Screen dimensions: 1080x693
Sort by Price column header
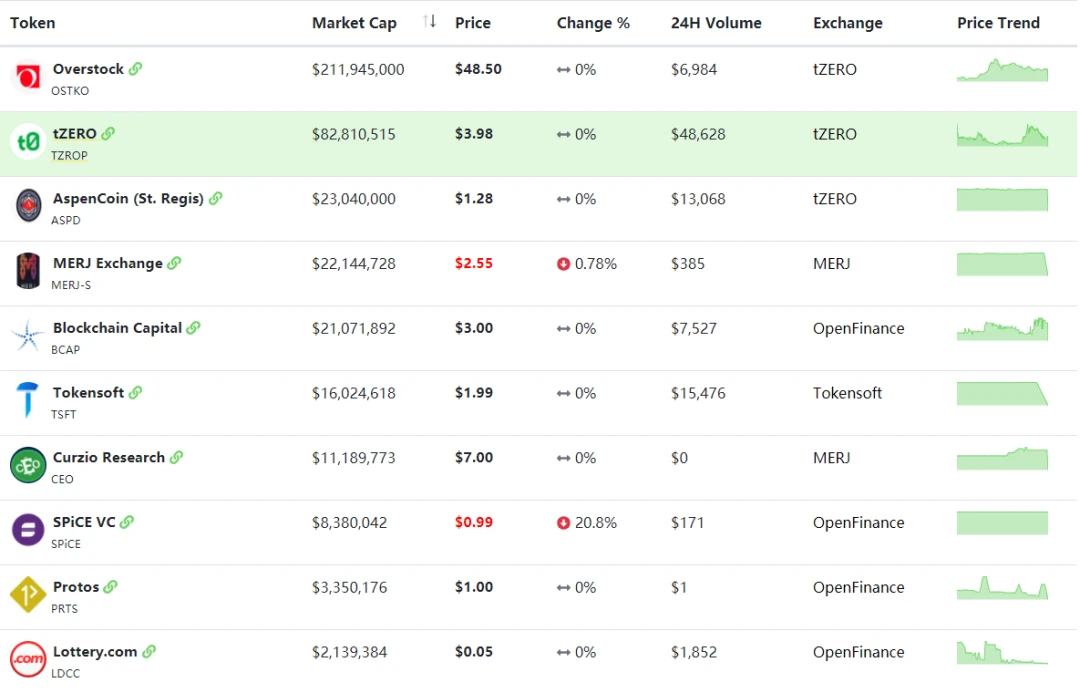click(472, 23)
